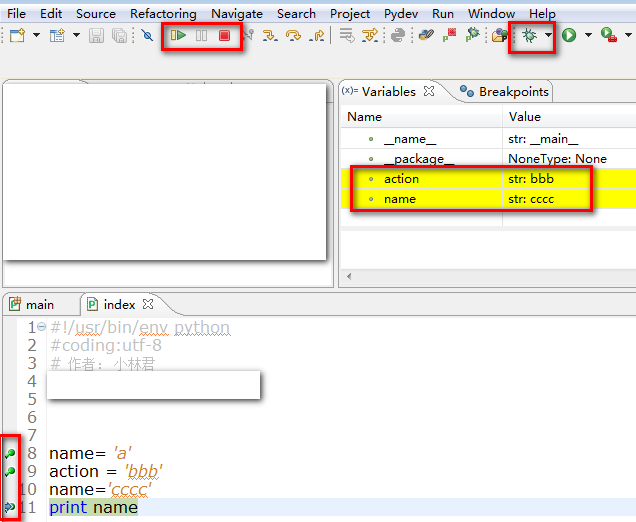Click the Debug bug icon

pos(528,35)
